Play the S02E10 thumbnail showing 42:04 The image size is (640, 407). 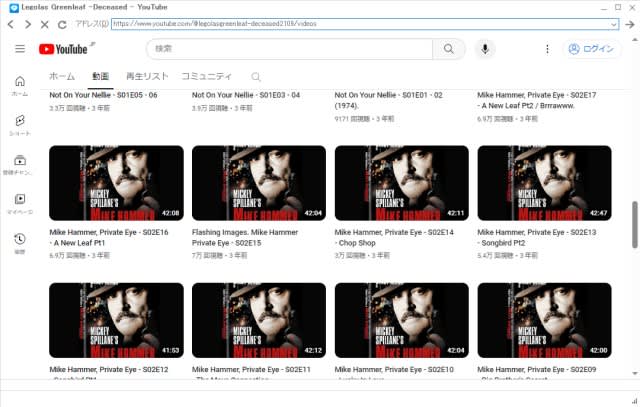pos(402,320)
